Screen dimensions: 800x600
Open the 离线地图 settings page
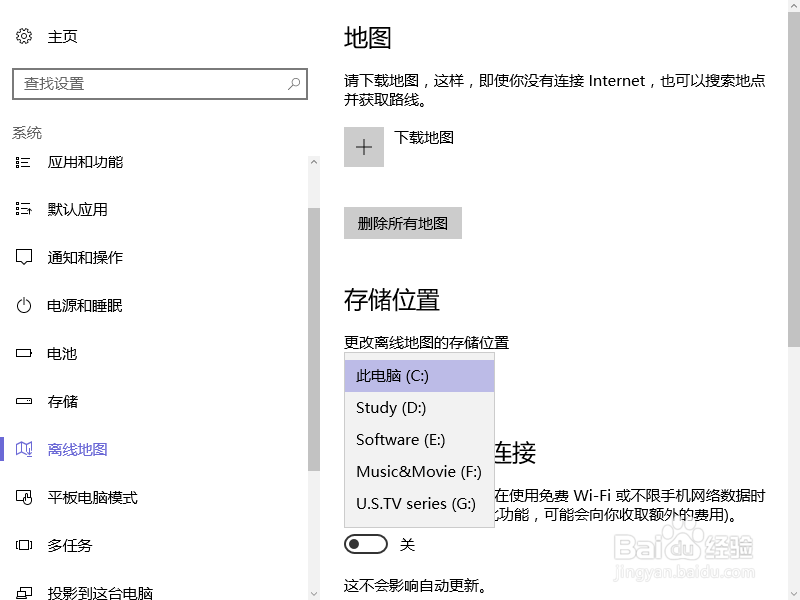coord(80,449)
